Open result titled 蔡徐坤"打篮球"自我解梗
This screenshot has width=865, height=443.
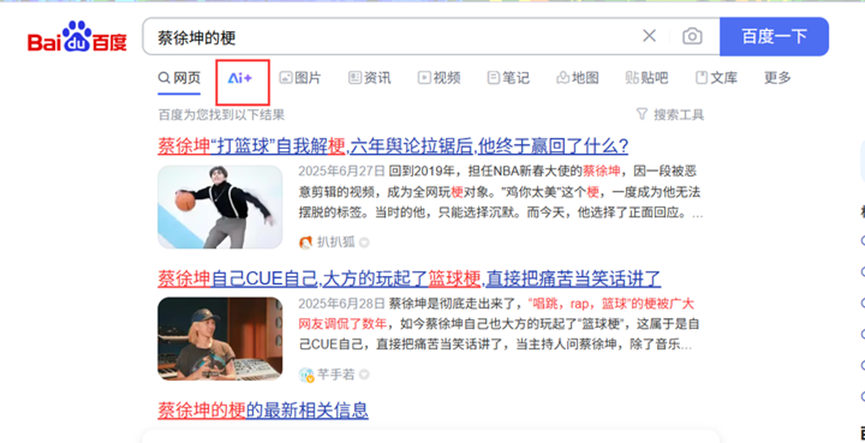tap(393, 146)
